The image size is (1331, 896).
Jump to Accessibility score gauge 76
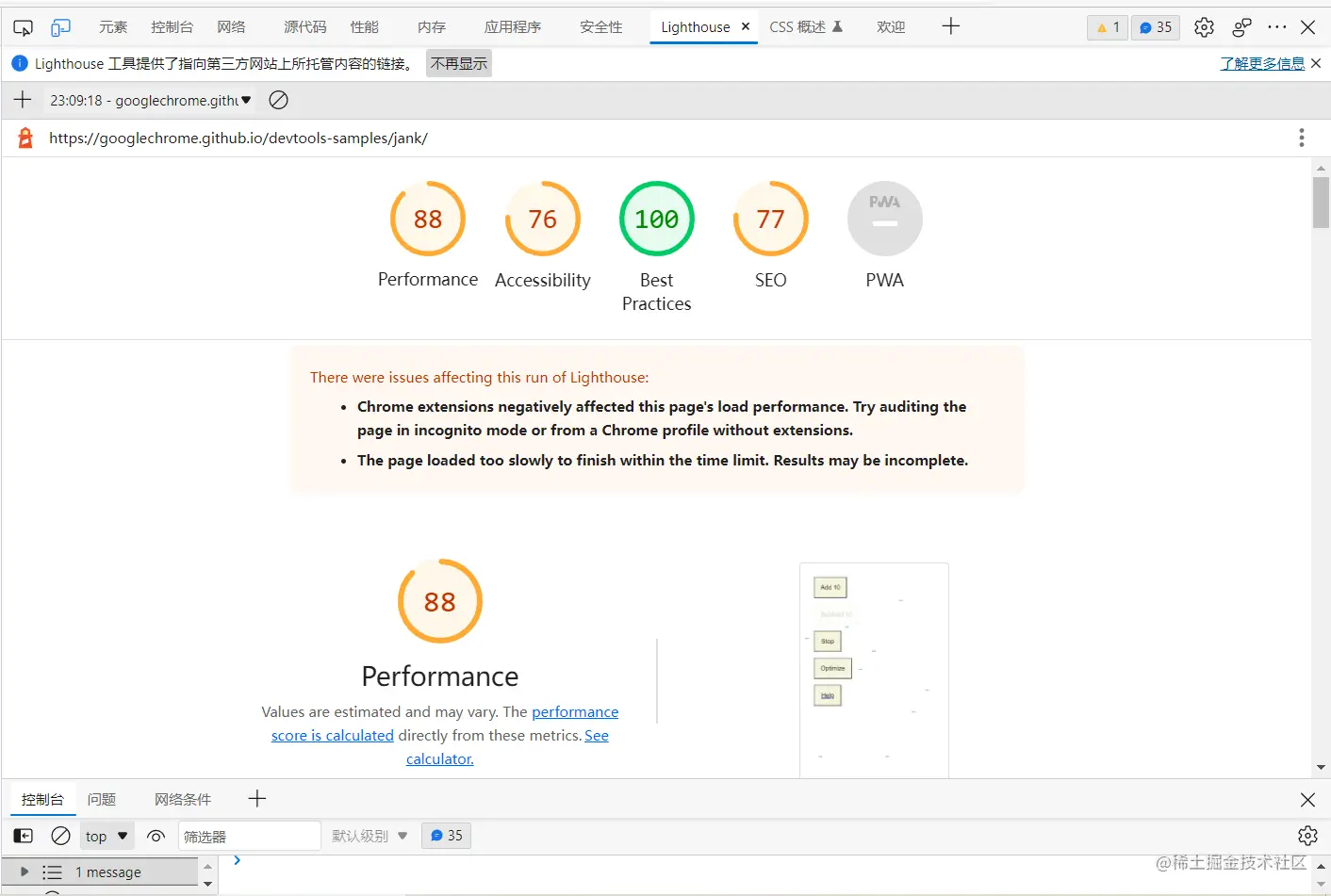(x=542, y=236)
